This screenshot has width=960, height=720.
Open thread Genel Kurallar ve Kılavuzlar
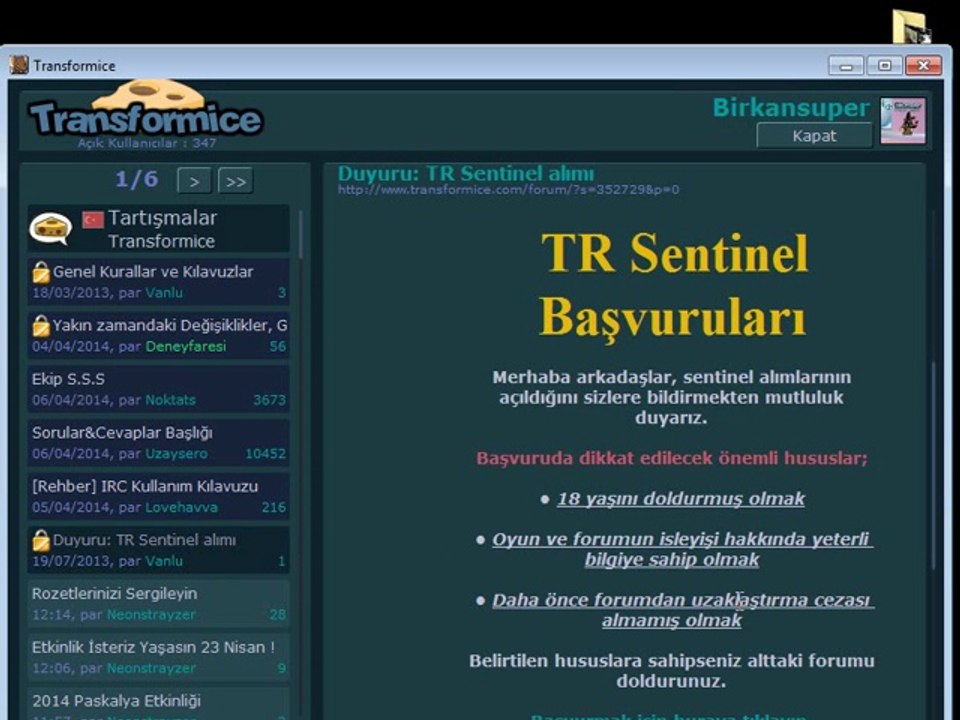coord(159,282)
